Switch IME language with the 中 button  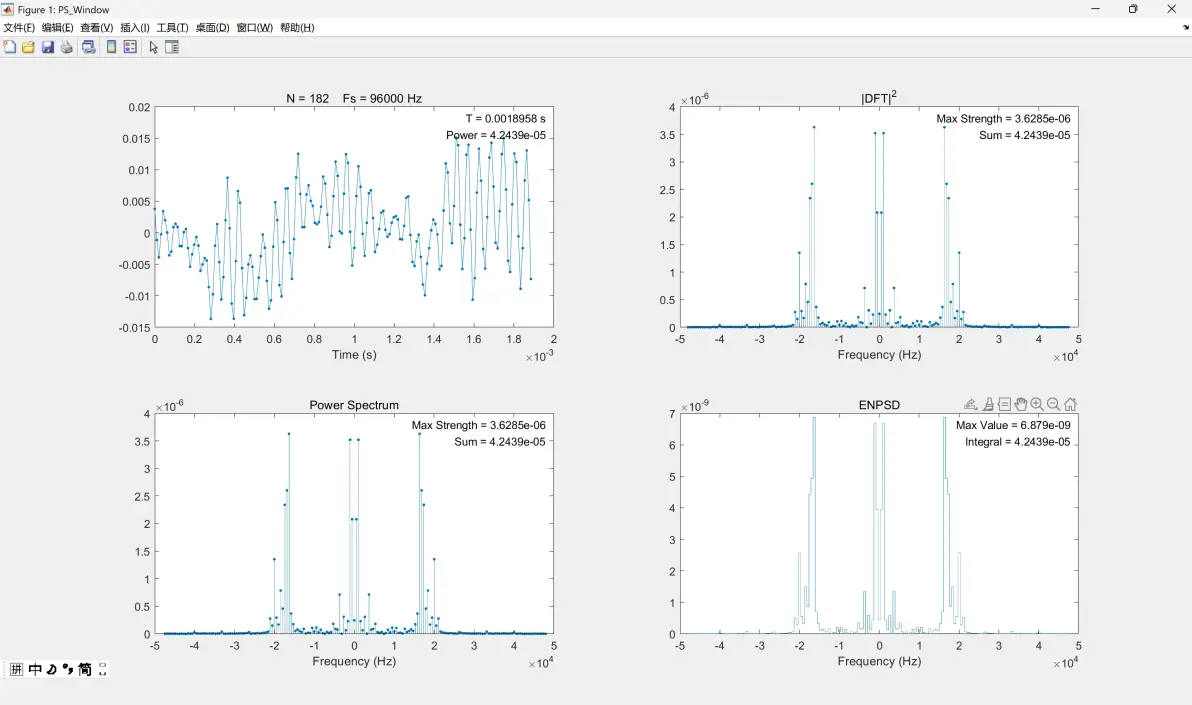pyautogui.click(x=35, y=669)
